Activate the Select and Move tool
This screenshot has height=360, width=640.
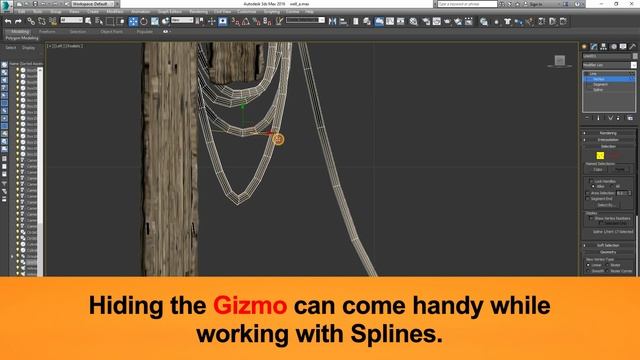pyautogui.click(x=133, y=21)
